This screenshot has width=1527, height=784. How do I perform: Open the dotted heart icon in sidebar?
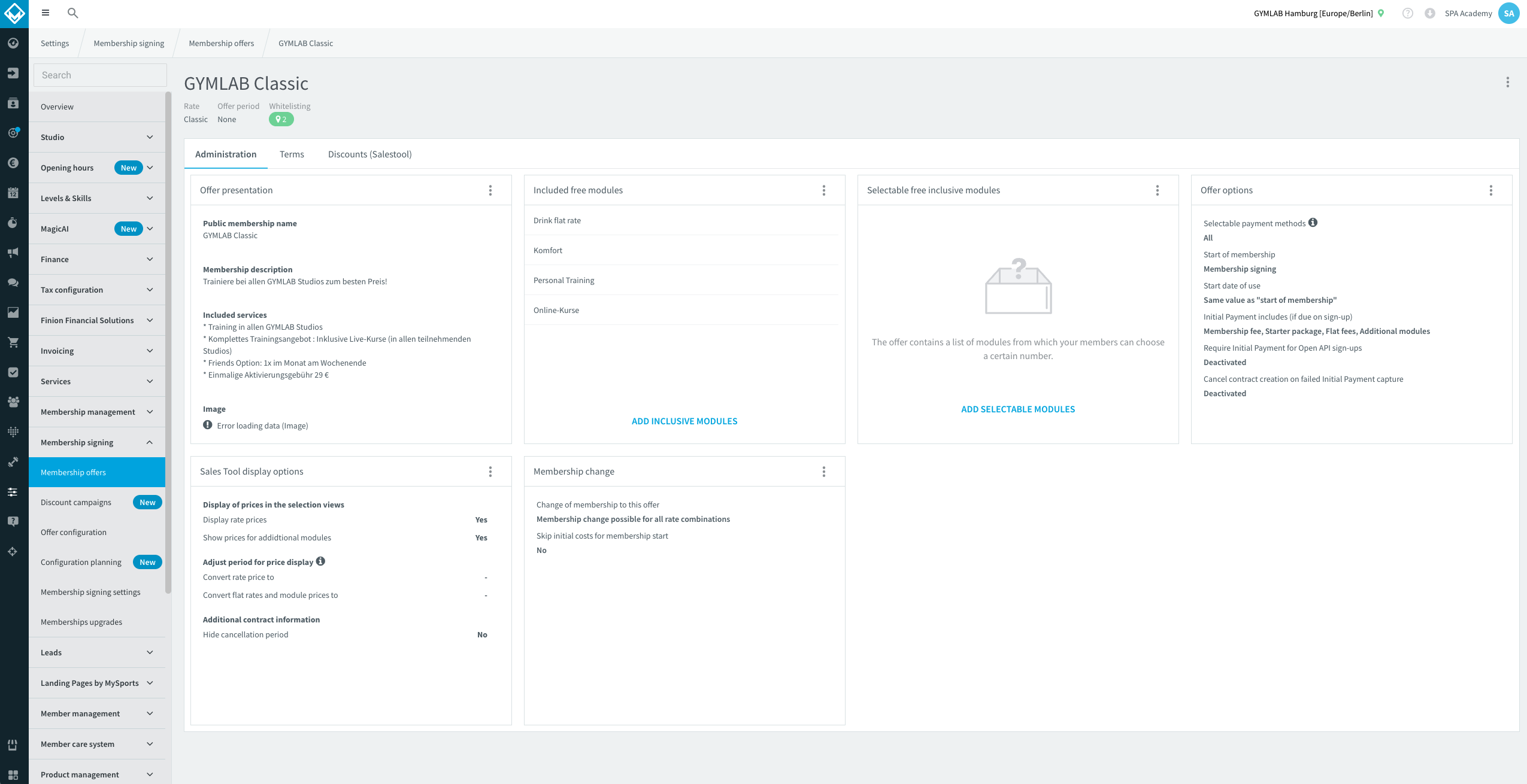[x=13, y=432]
